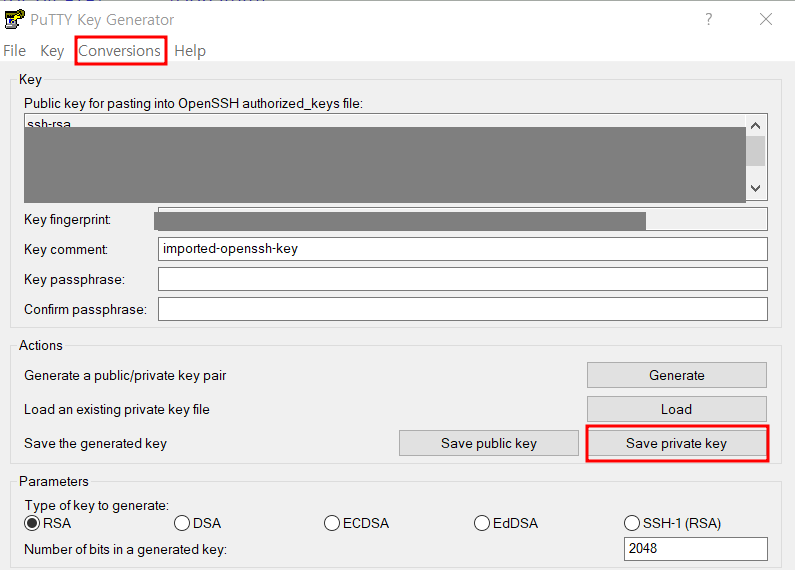Image resolution: width=795 pixels, height=570 pixels.
Task: Click 'Load an existing private key file' text
Action: coord(117,410)
